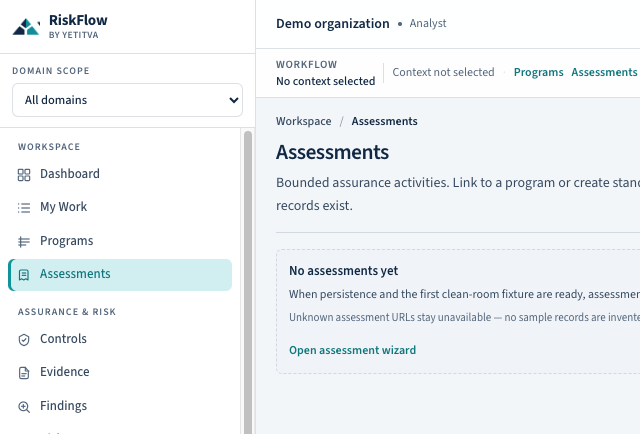Click ASSURANCE & RISK section label

coord(67,312)
